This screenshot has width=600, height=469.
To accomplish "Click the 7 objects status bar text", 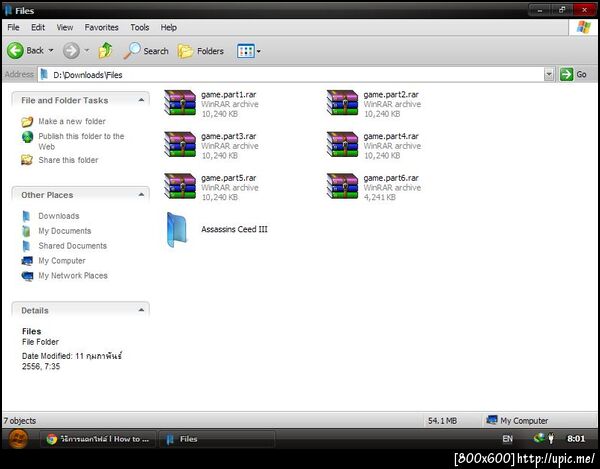I will pos(20,421).
